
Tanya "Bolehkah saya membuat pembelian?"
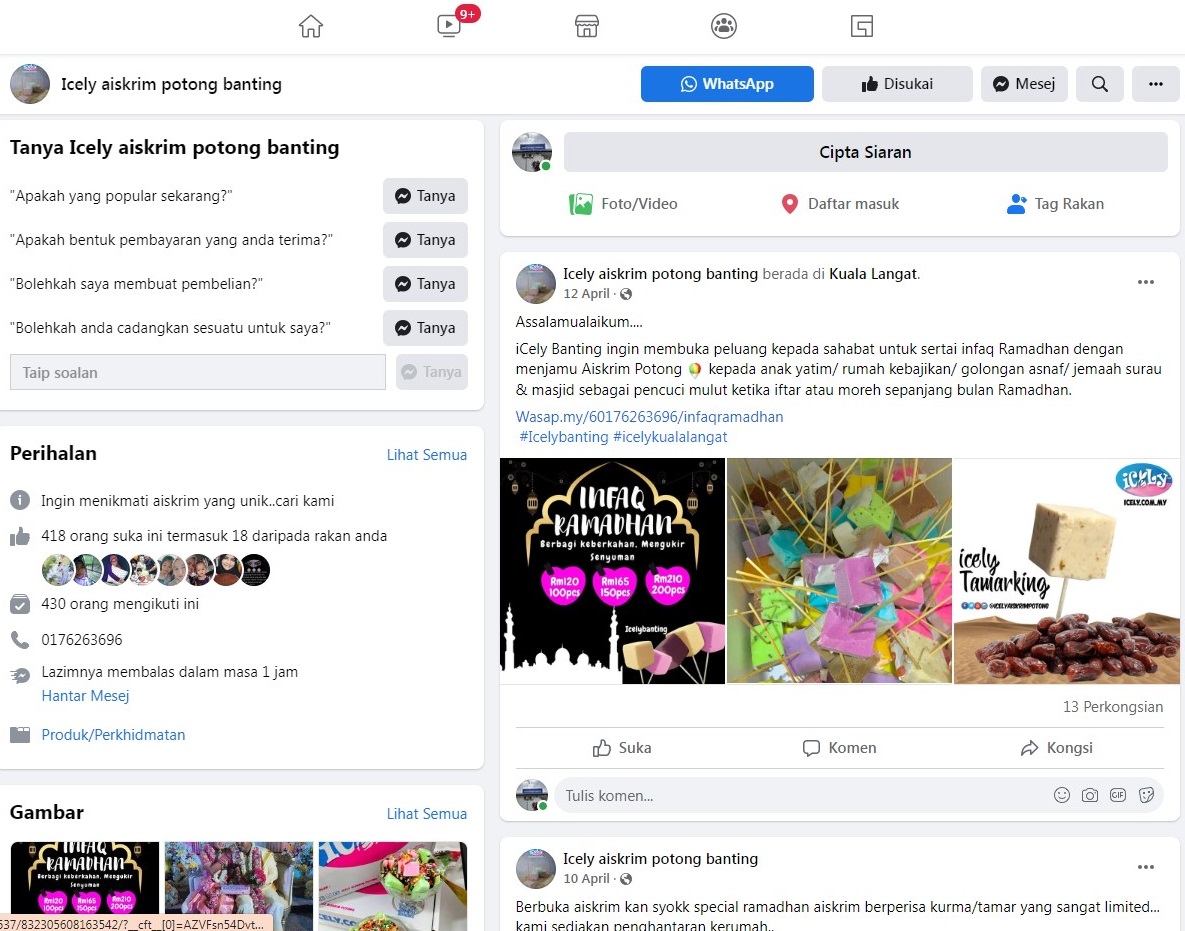[425, 284]
